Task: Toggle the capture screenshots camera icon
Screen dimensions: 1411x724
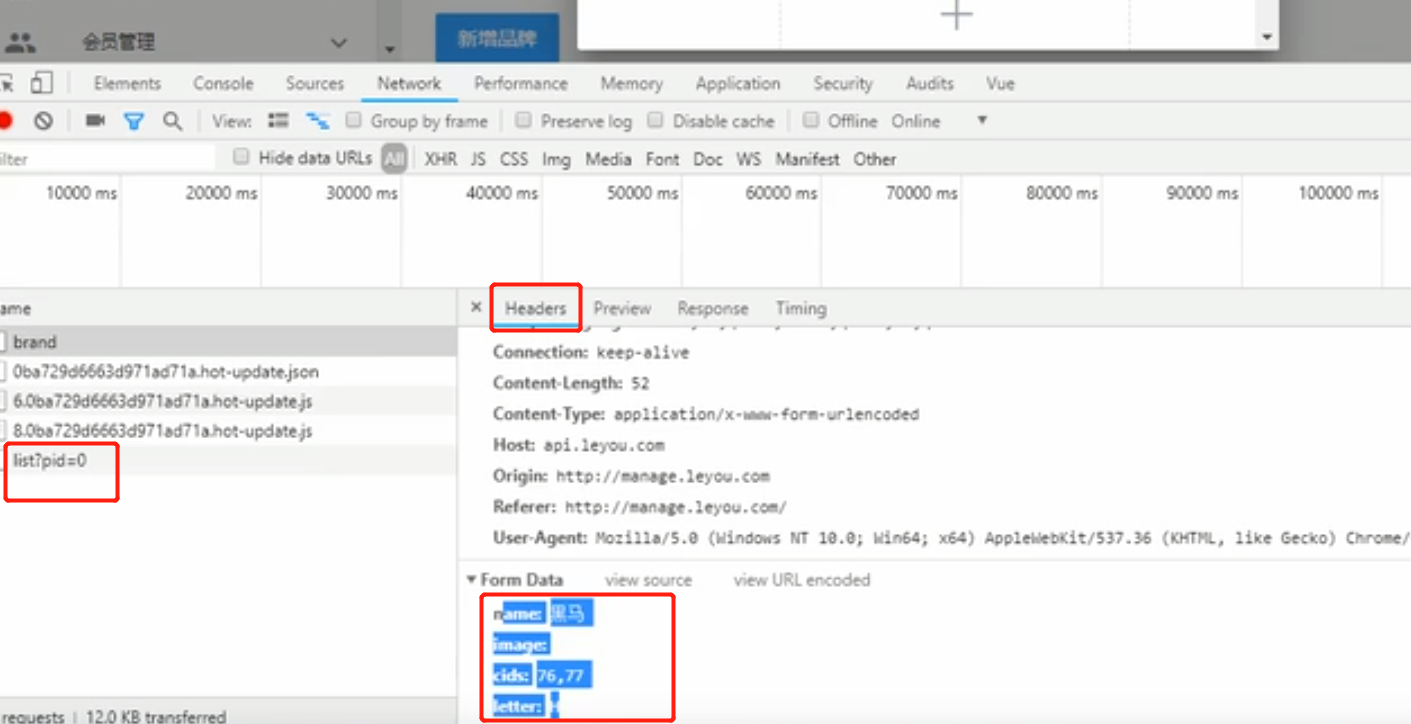Action: pyautogui.click(x=95, y=121)
